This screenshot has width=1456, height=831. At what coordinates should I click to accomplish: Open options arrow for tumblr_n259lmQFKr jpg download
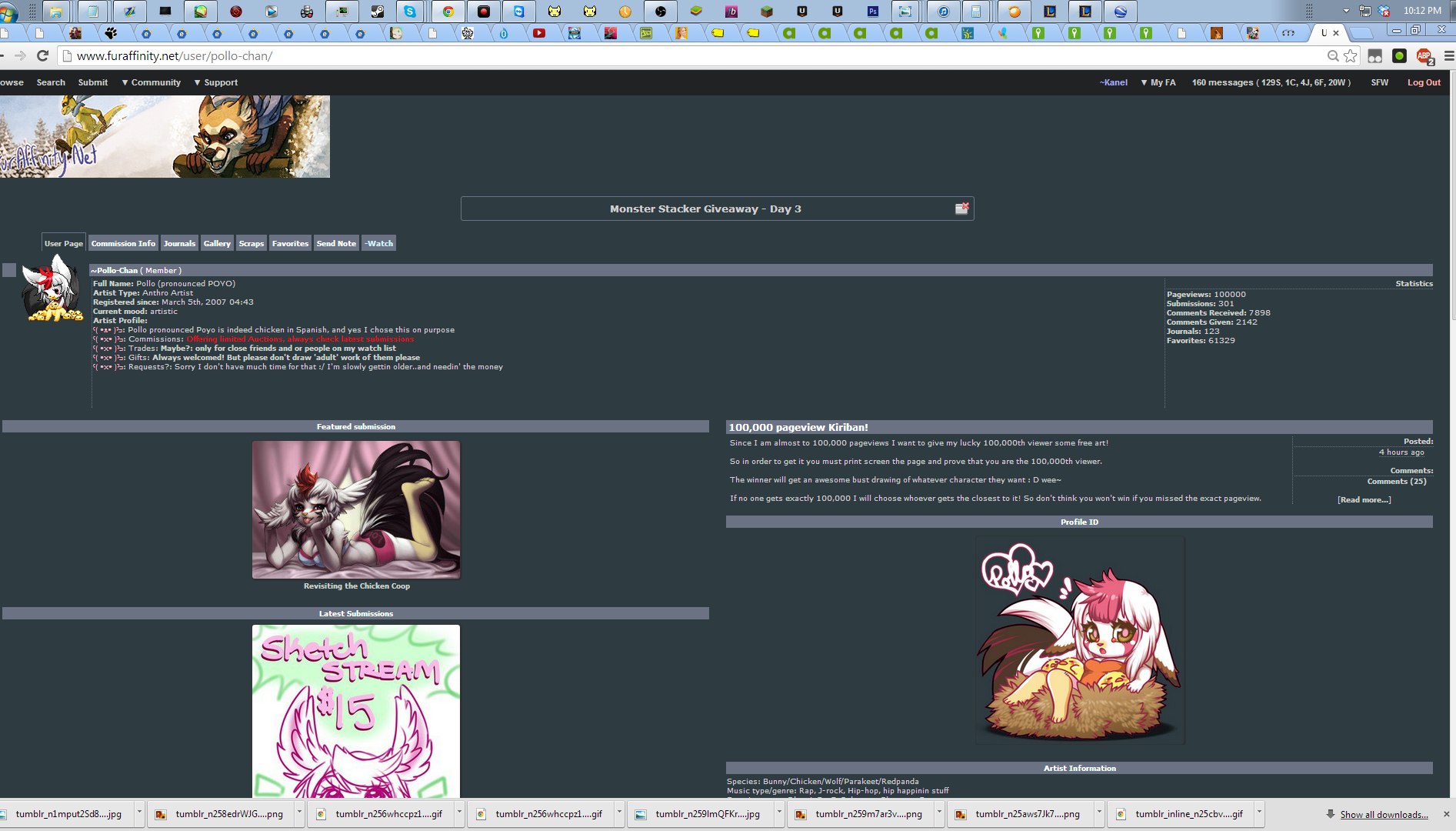coord(779,813)
